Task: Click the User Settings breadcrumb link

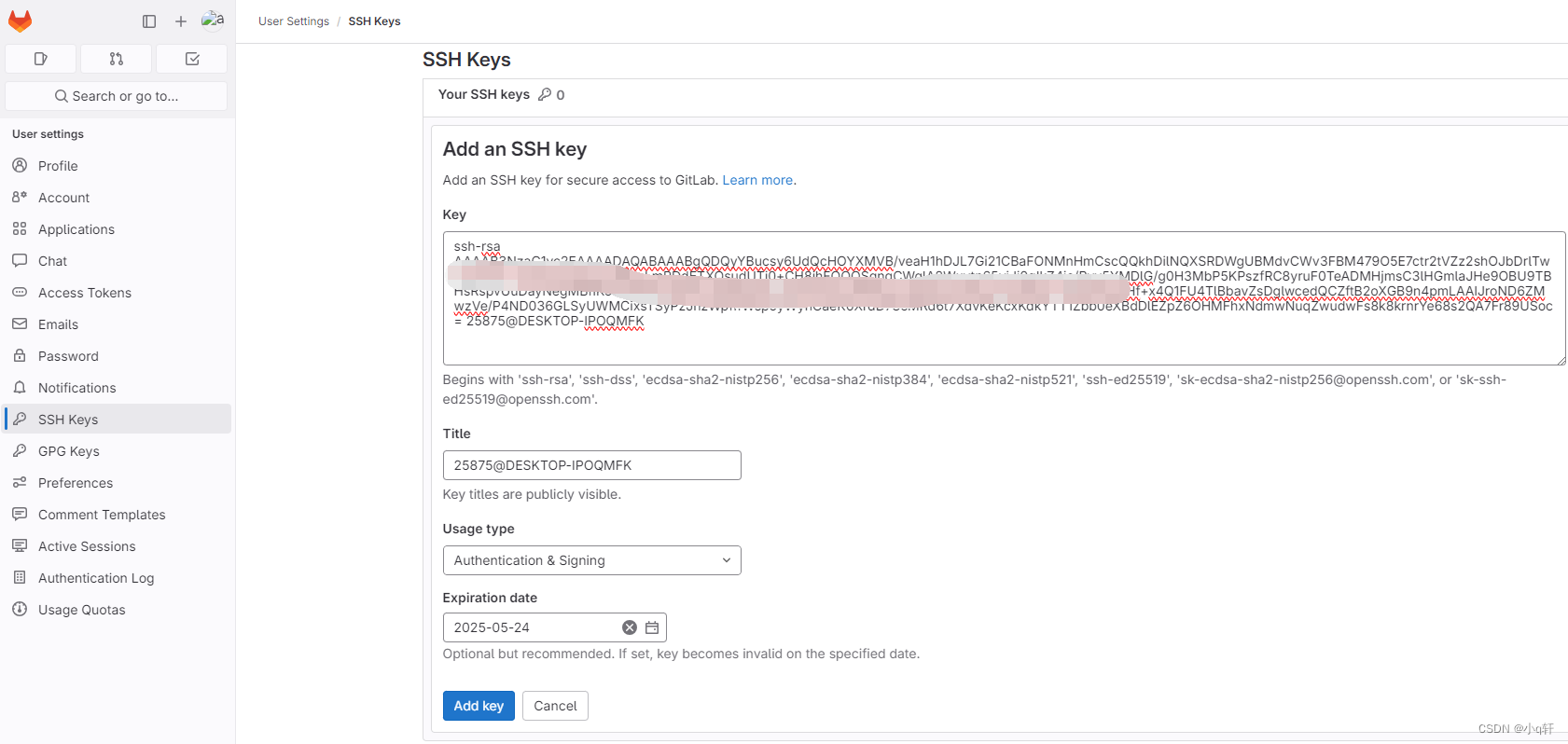Action: pyautogui.click(x=294, y=21)
